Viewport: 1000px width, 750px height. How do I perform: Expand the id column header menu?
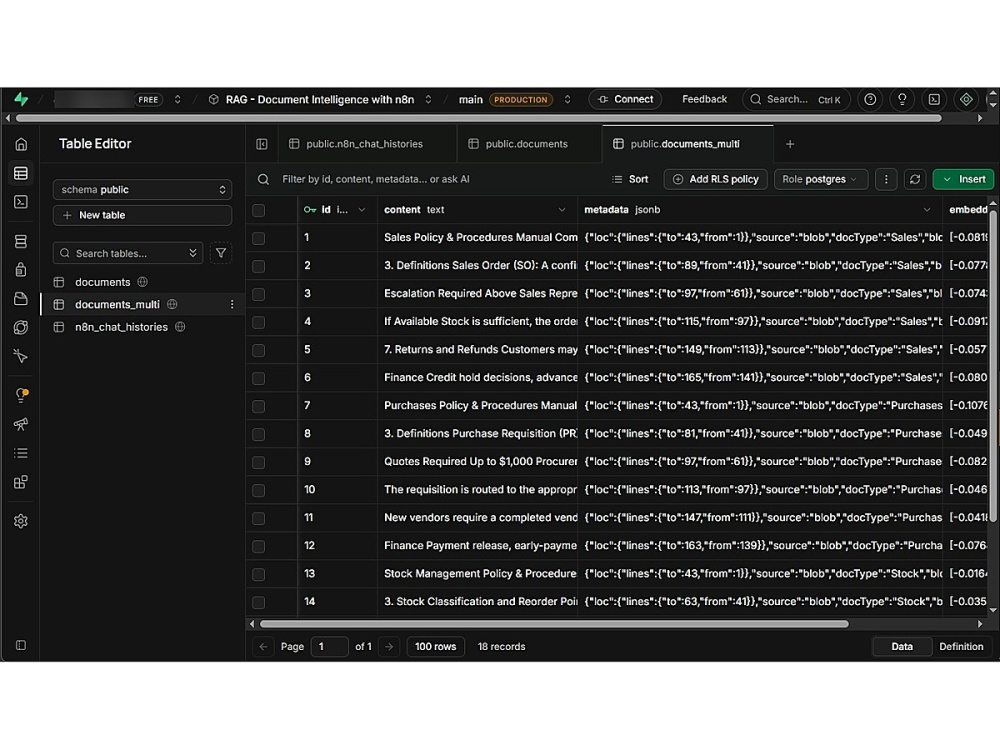362,210
